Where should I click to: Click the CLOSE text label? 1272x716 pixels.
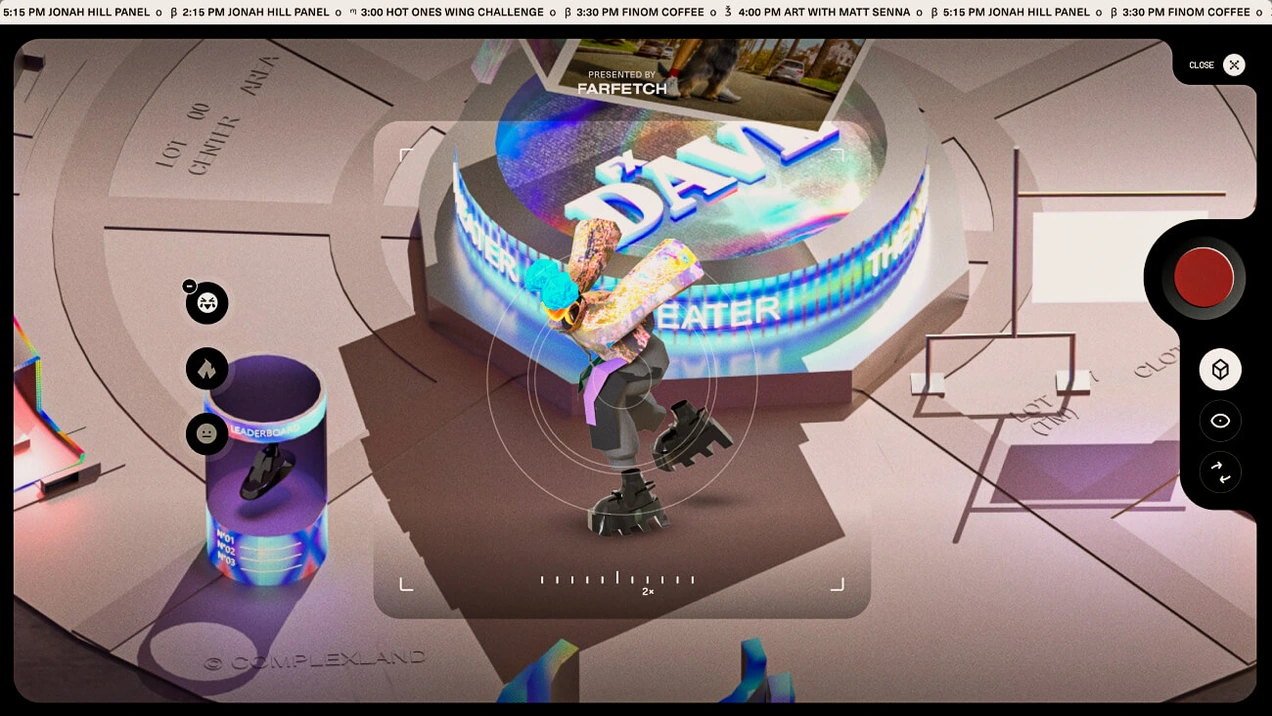pyautogui.click(x=1201, y=65)
